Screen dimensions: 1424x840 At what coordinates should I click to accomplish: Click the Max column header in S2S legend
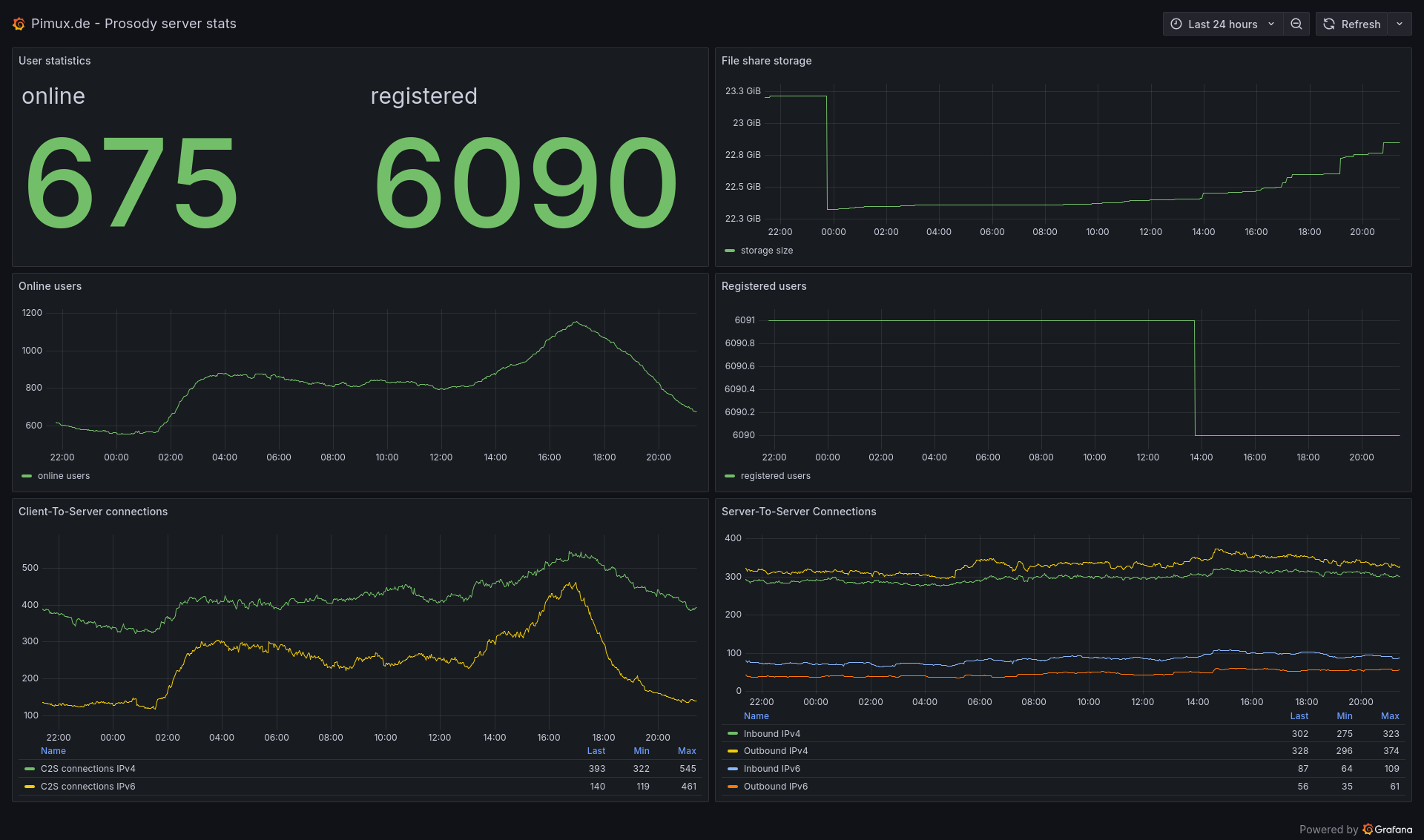(1391, 715)
